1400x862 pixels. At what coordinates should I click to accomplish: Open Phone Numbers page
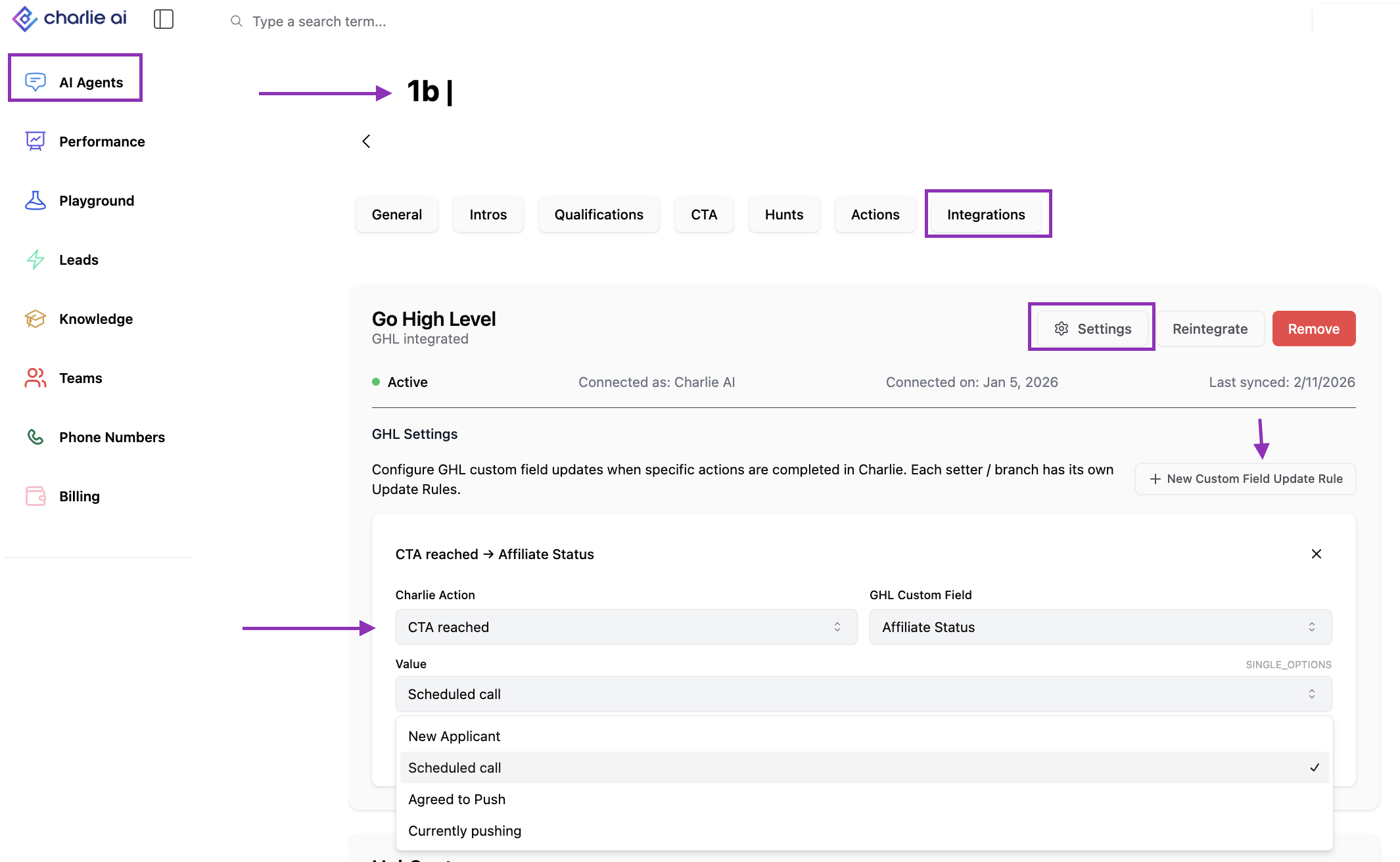click(x=112, y=437)
